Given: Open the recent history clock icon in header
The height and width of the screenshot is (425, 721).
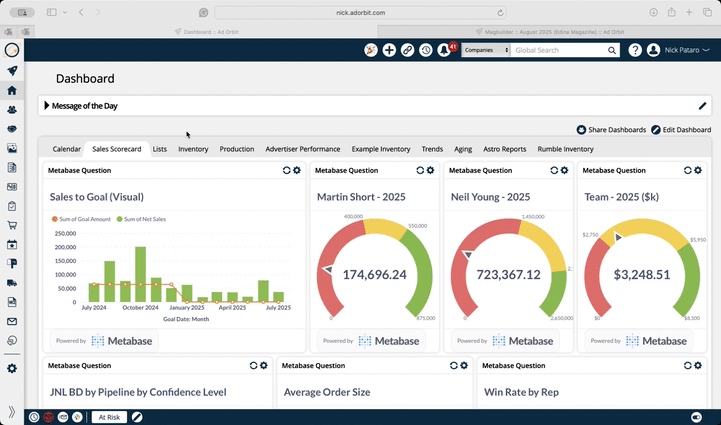Looking at the screenshot, I should coord(426,50).
